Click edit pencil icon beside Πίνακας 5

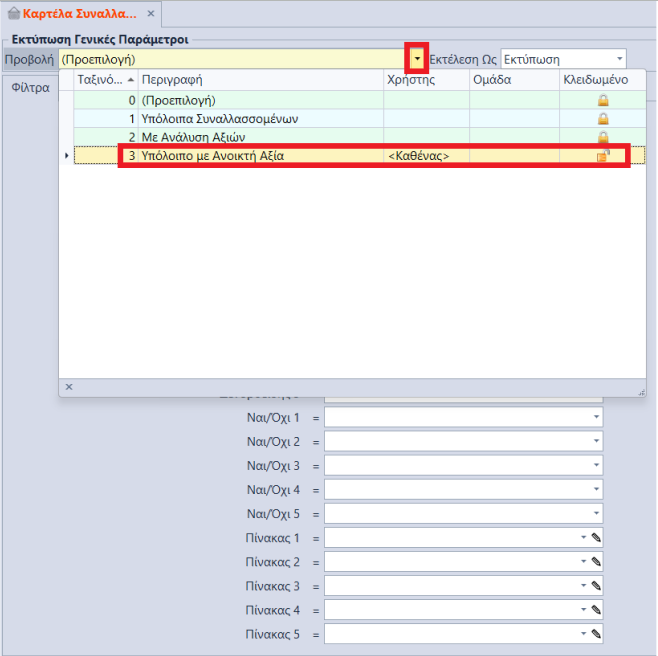(x=596, y=634)
